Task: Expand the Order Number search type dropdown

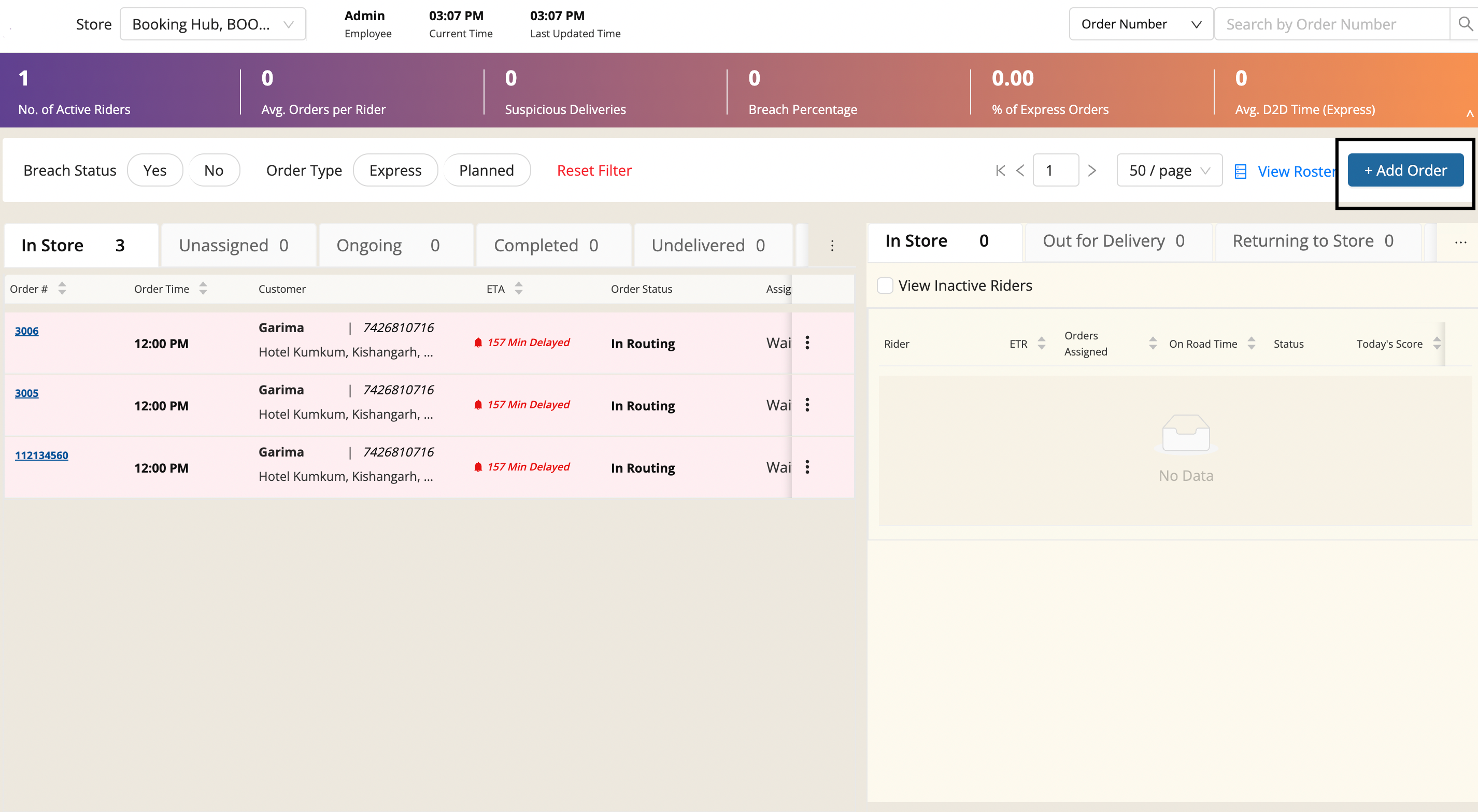Action: coord(1140,24)
